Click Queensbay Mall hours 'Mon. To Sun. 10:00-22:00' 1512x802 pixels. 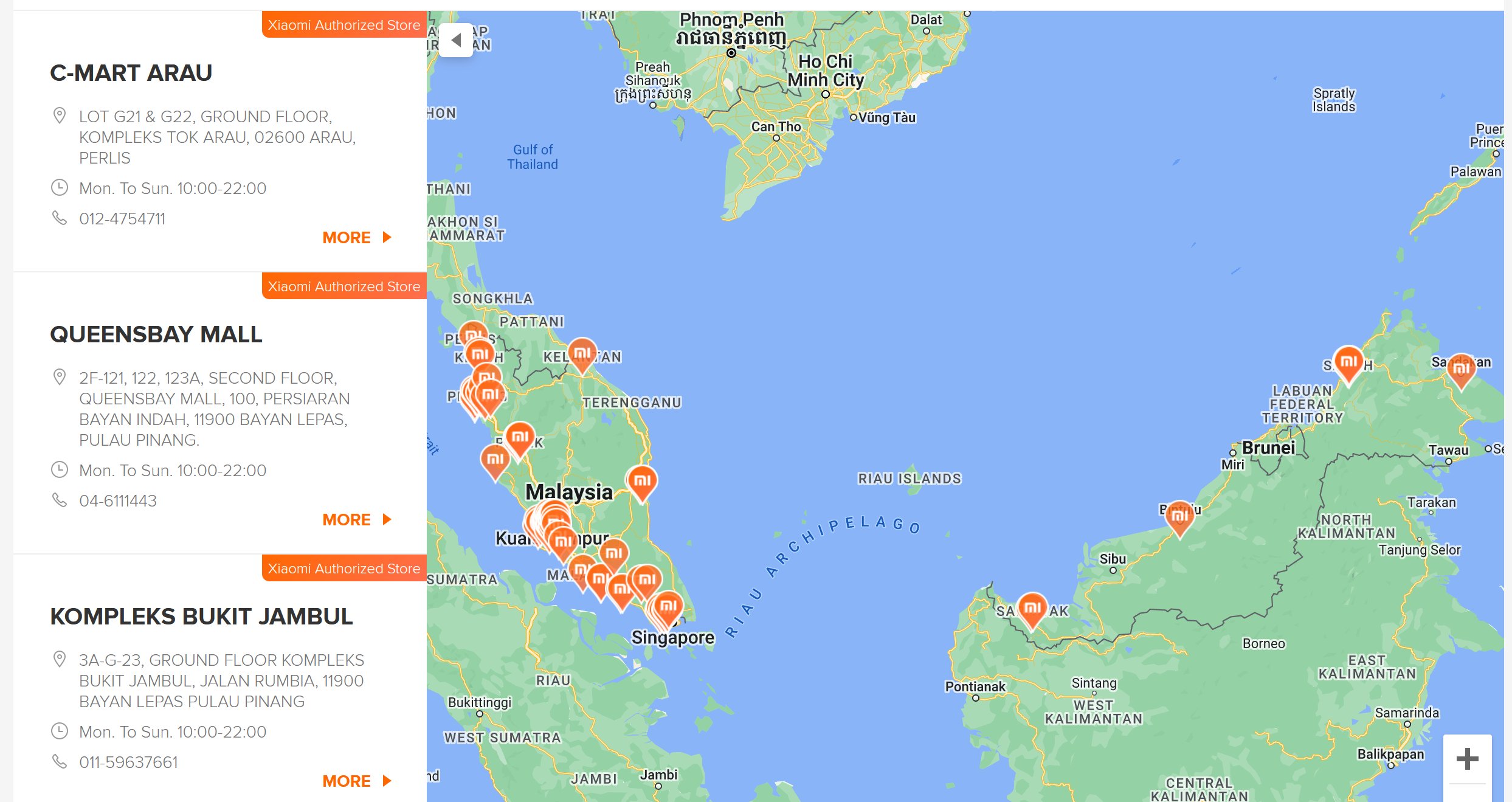[x=173, y=470]
